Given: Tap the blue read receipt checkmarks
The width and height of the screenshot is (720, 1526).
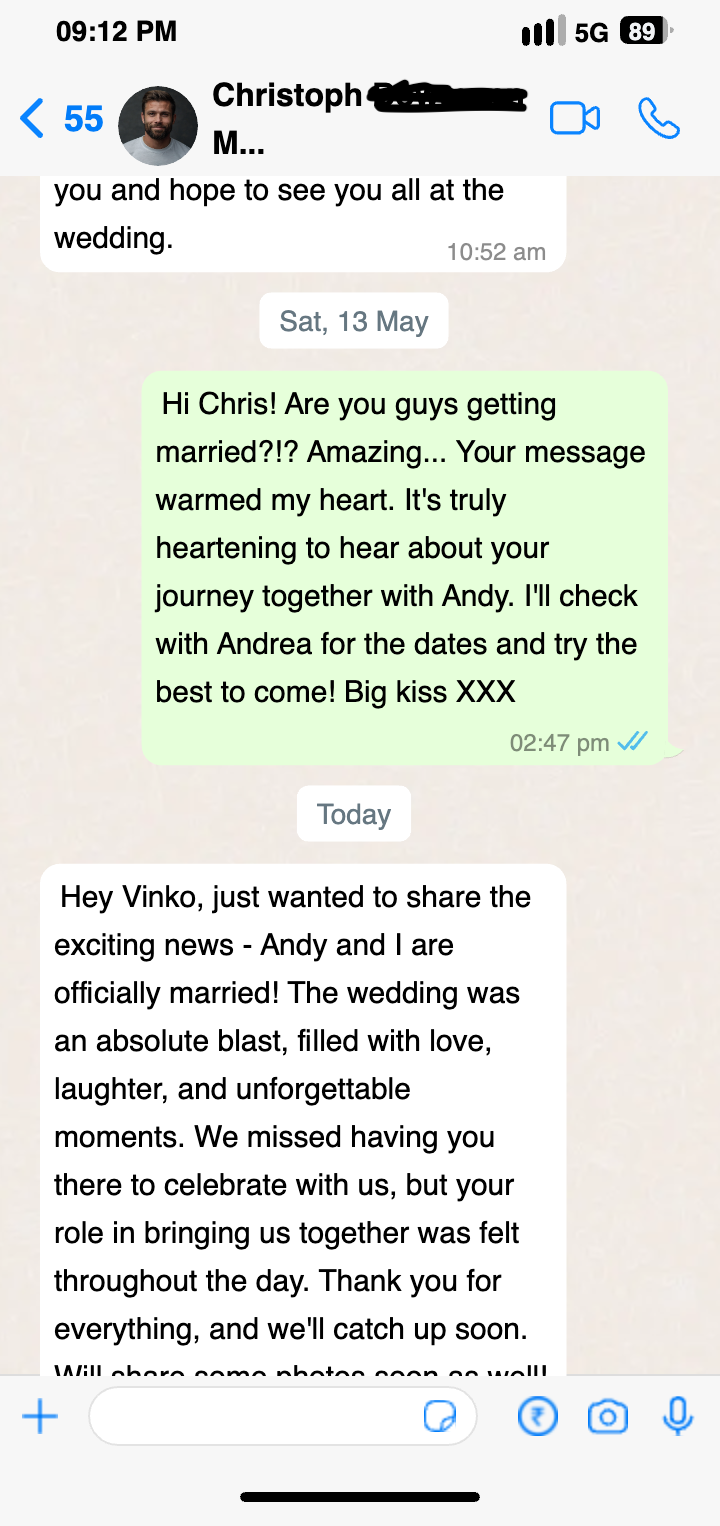Looking at the screenshot, I should click(632, 742).
